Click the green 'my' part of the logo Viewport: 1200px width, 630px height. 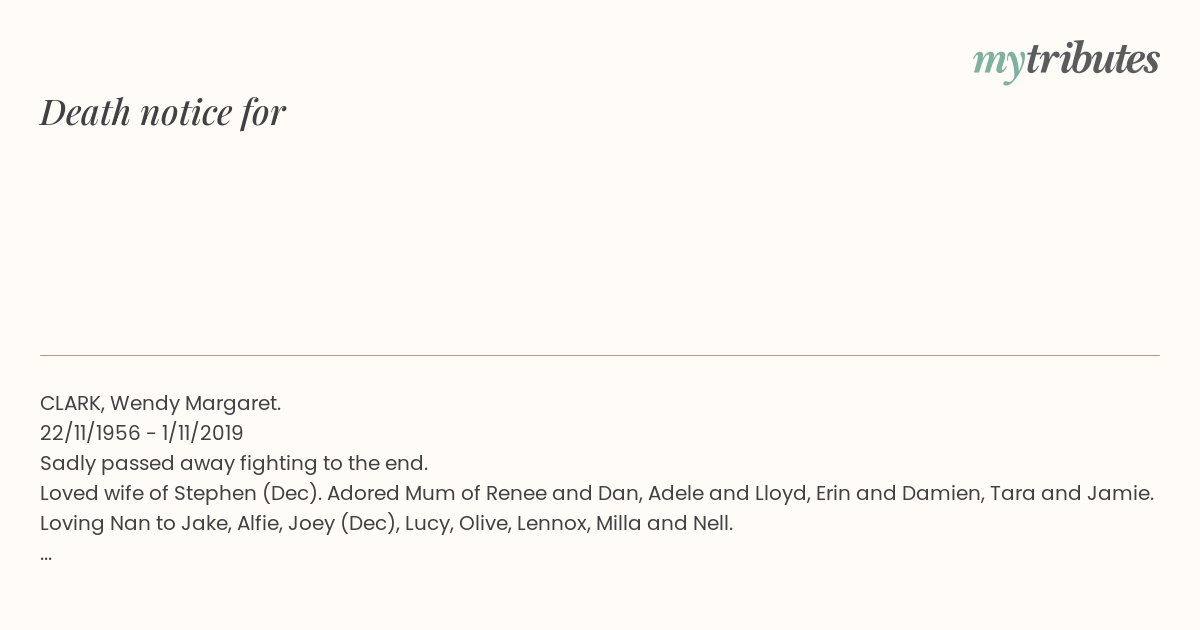[999, 64]
